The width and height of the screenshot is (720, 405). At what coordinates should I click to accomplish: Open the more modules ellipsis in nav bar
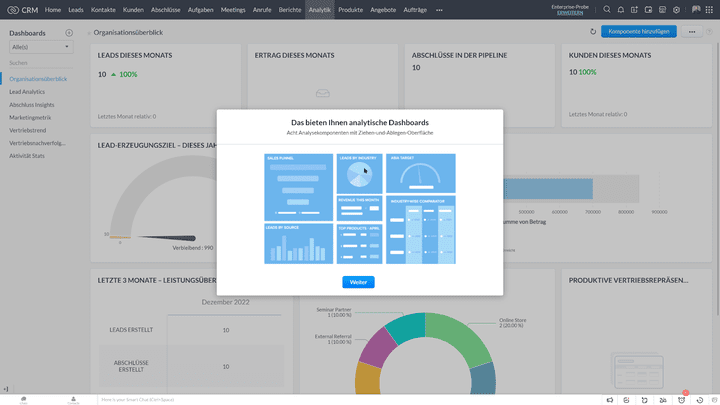(439, 10)
